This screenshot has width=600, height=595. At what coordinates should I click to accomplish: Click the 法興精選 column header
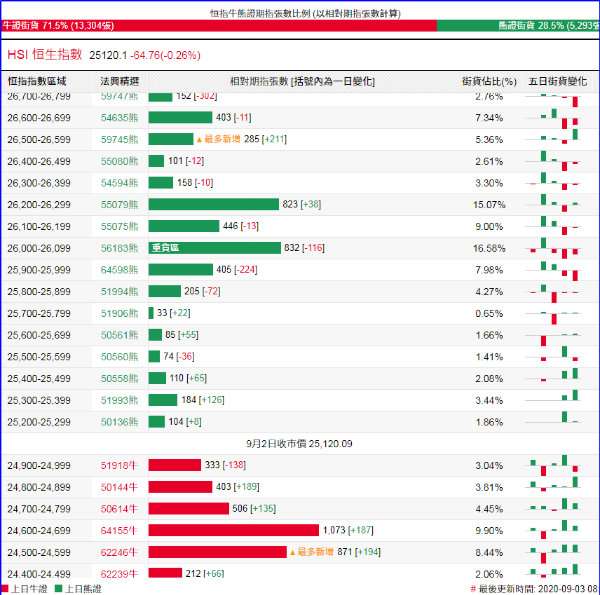point(119,81)
